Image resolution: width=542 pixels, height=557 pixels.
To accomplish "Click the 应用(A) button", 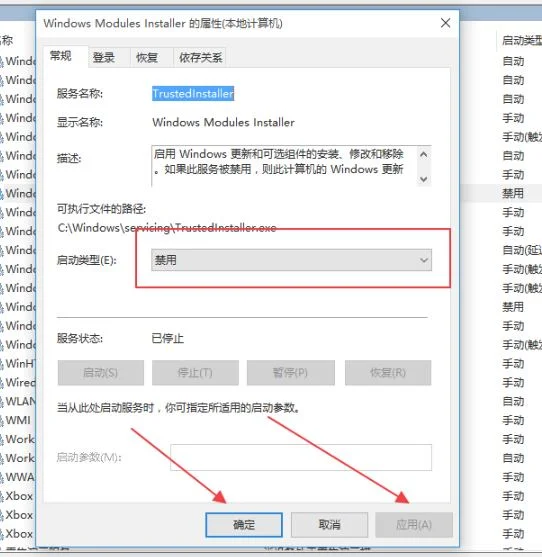I will 414,525.
